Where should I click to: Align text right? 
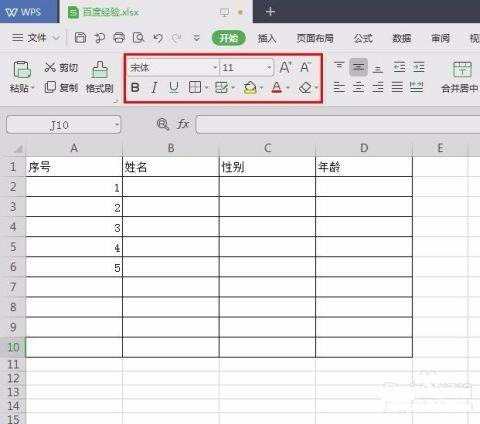coord(378,87)
